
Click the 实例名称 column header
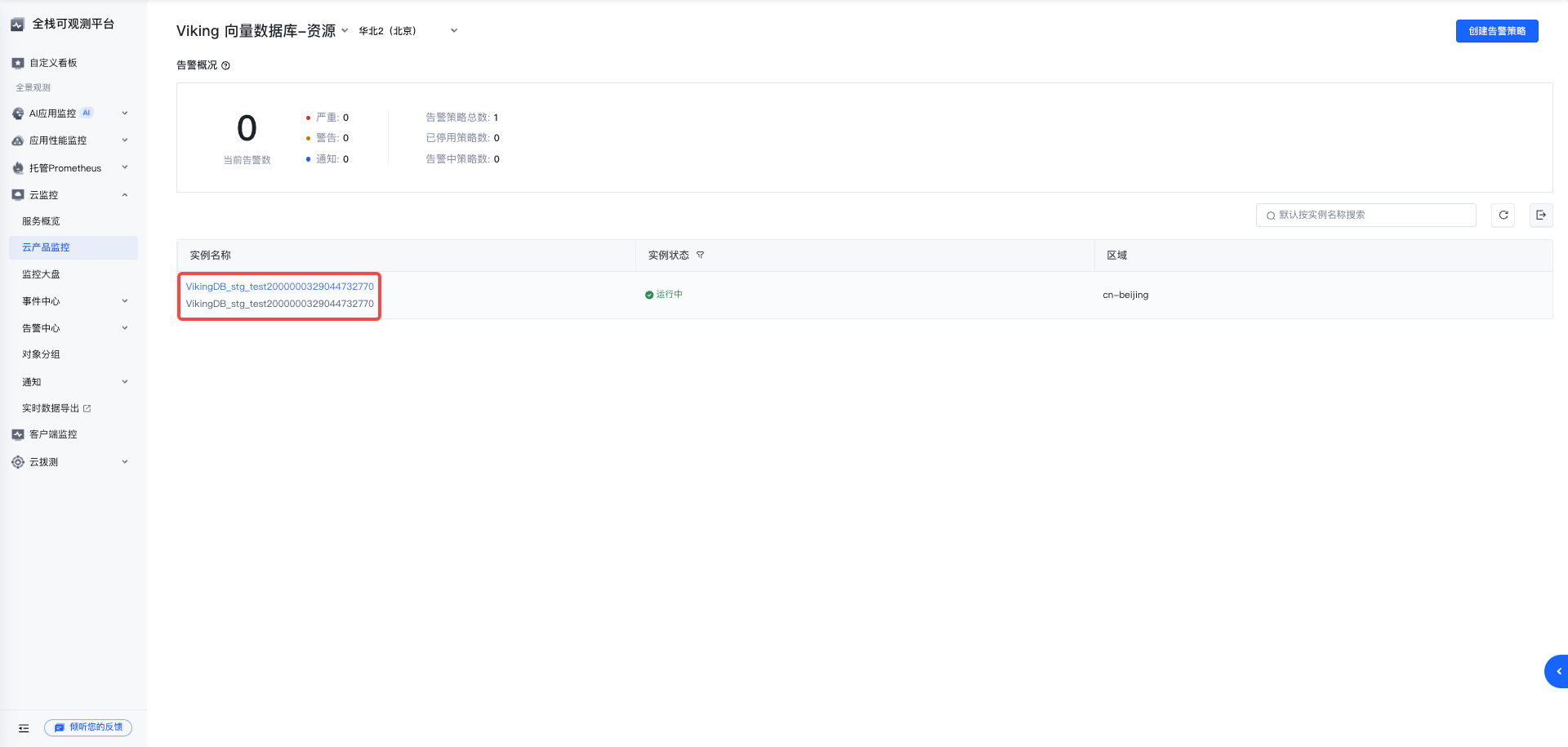pyautogui.click(x=211, y=256)
